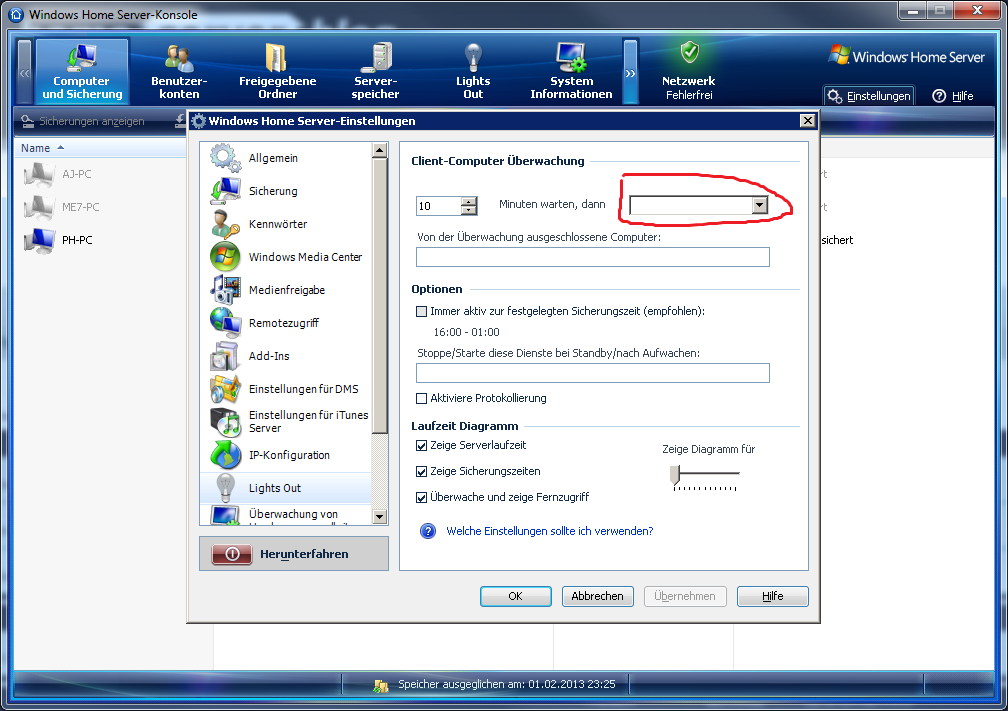Open the System Informationen monitor icon
Screen dimensions: 1008x711
571,58
